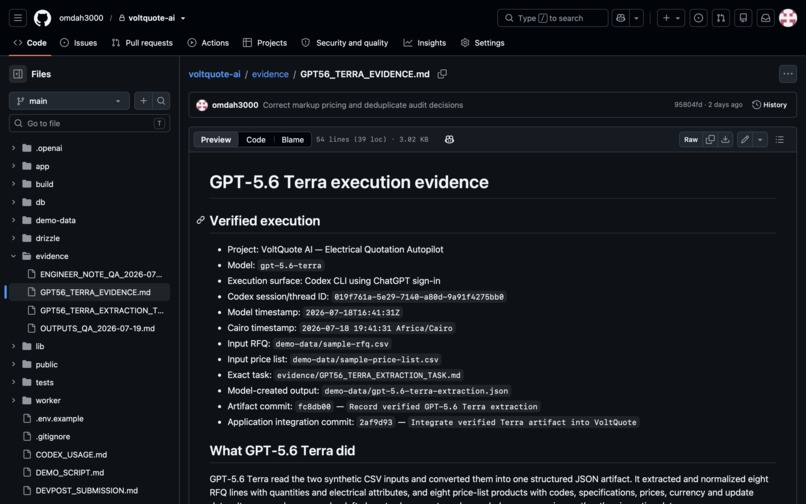Open the create new plus menu
Image resolution: width=806 pixels, height=504 pixels.
click(671, 18)
